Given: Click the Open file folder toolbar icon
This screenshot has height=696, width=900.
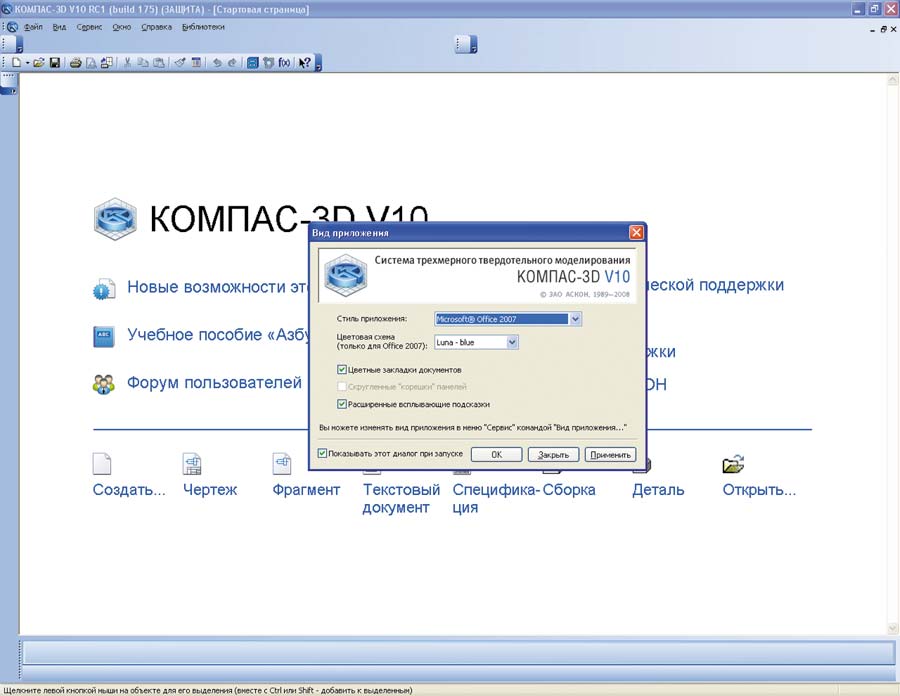Looking at the screenshot, I should [x=38, y=63].
